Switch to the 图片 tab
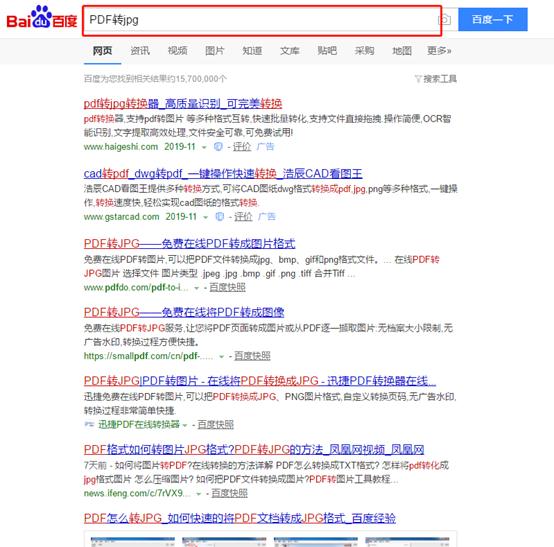 (x=215, y=51)
